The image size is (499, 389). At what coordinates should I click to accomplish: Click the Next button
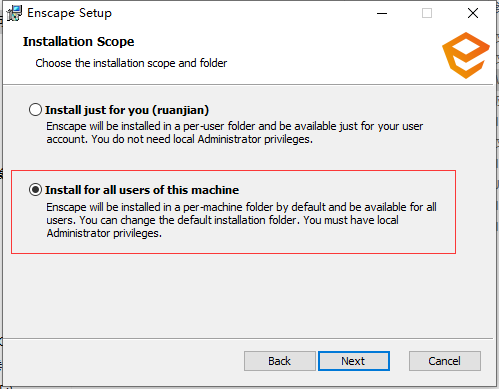point(354,361)
